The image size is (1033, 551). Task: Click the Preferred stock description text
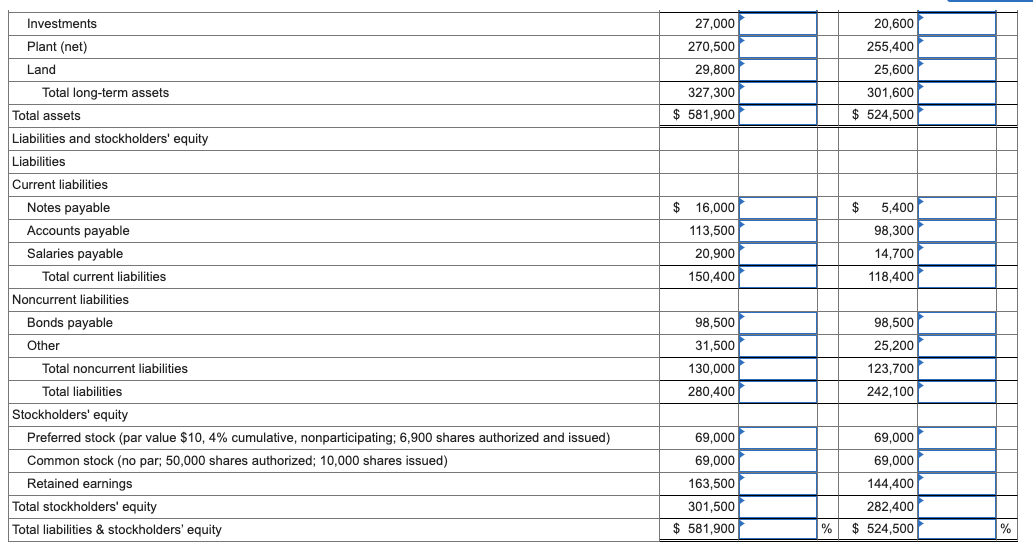(318, 438)
